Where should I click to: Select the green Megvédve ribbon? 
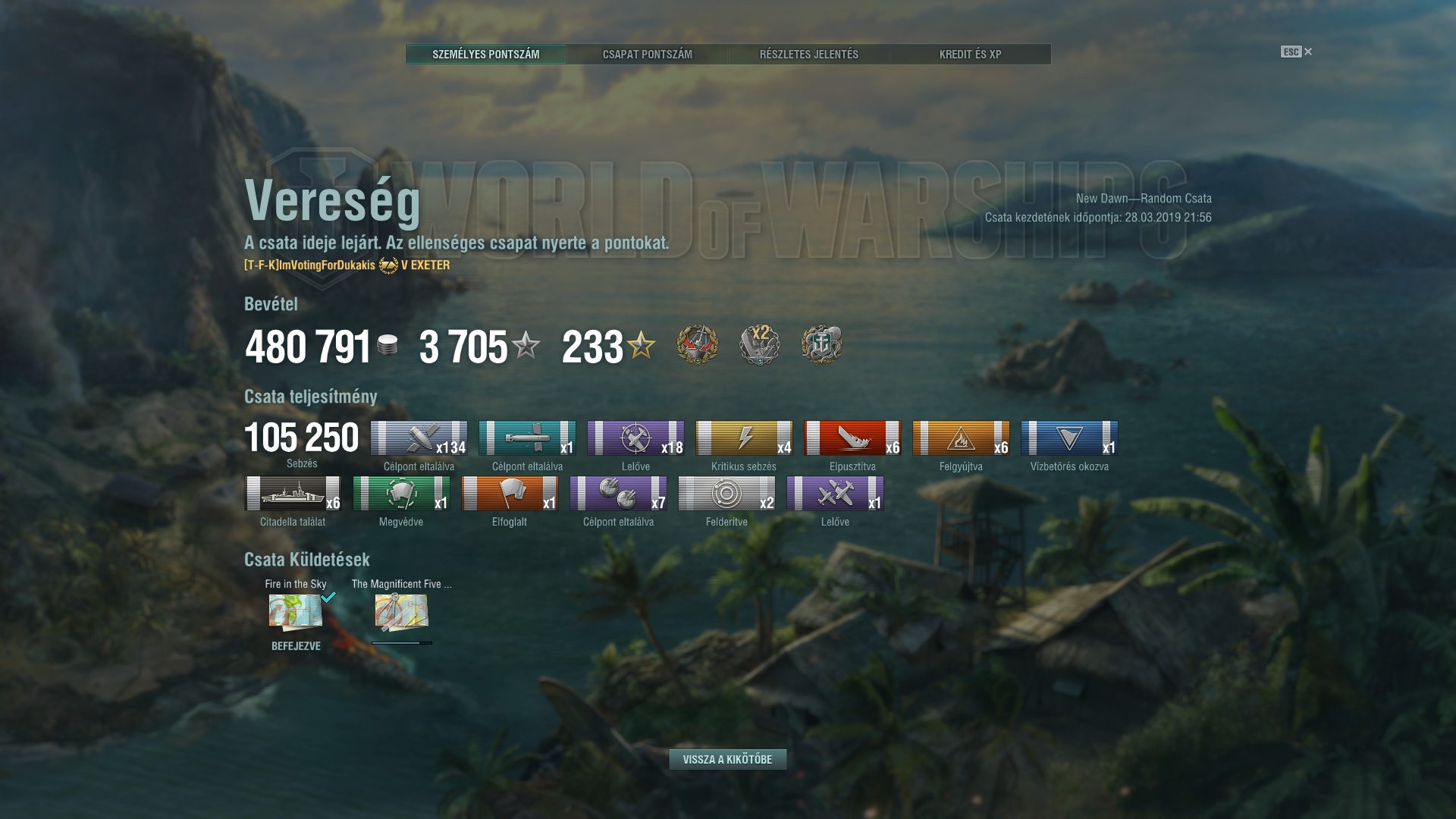coord(401,494)
